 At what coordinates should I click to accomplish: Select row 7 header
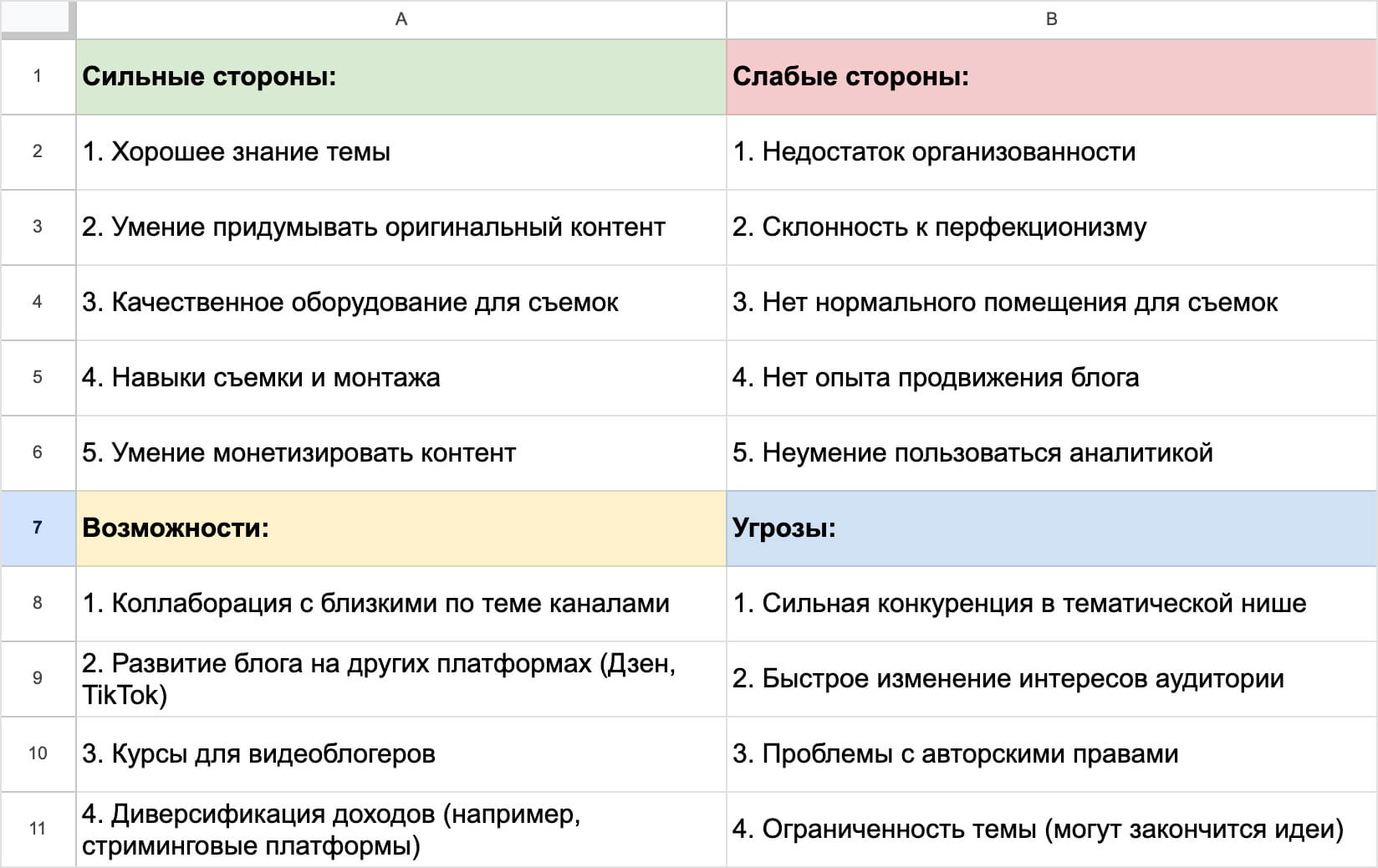pyautogui.click(x=38, y=528)
